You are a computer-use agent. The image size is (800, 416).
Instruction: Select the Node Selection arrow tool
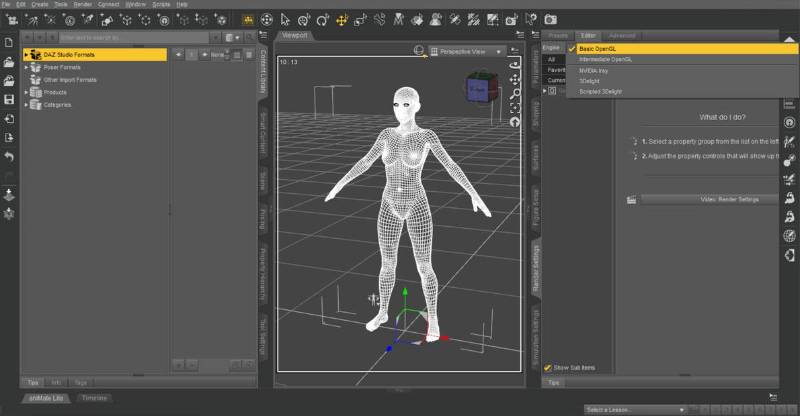pyautogui.click(x=285, y=20)
